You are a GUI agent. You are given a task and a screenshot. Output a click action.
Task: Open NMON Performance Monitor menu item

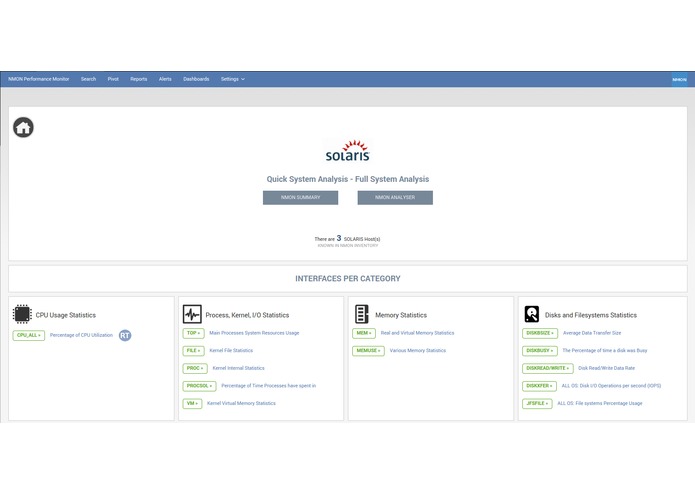39,79
